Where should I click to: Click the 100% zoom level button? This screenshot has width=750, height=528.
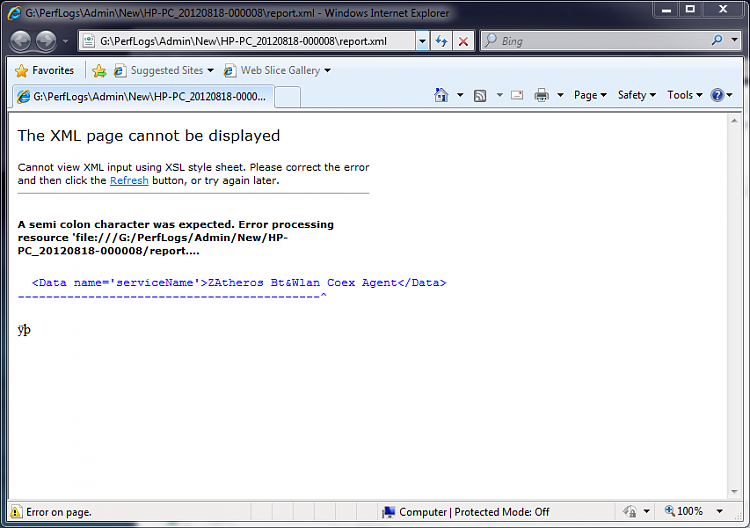click(x=684, y=511)
